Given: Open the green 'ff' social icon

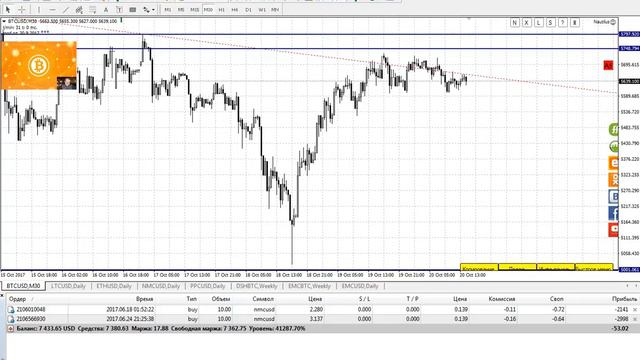Looking at the screenshot, I should click(x=614, y=129).
